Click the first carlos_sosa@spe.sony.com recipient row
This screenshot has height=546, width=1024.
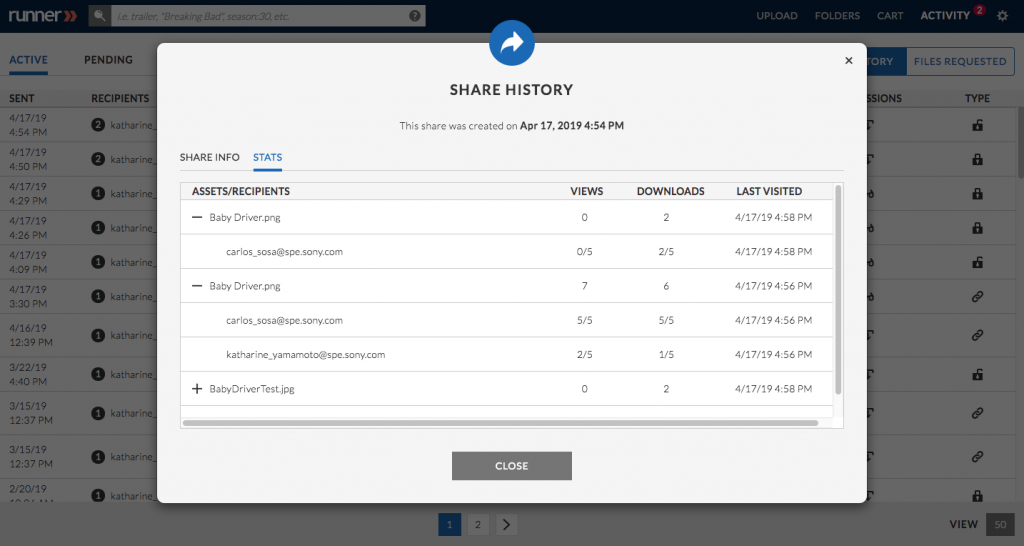[507, 251]
